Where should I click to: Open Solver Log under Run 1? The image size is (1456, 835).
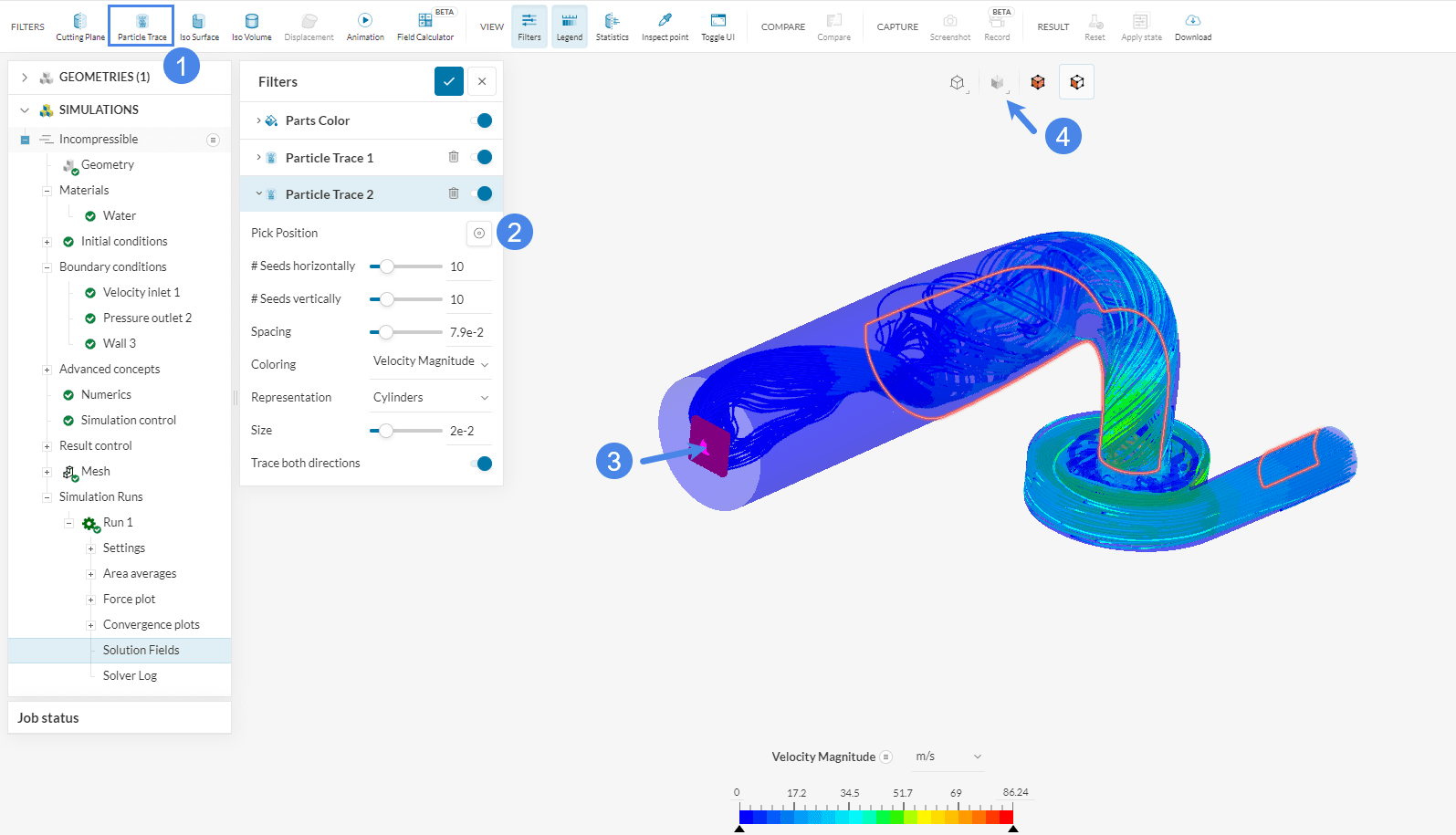tap(130, 675)
